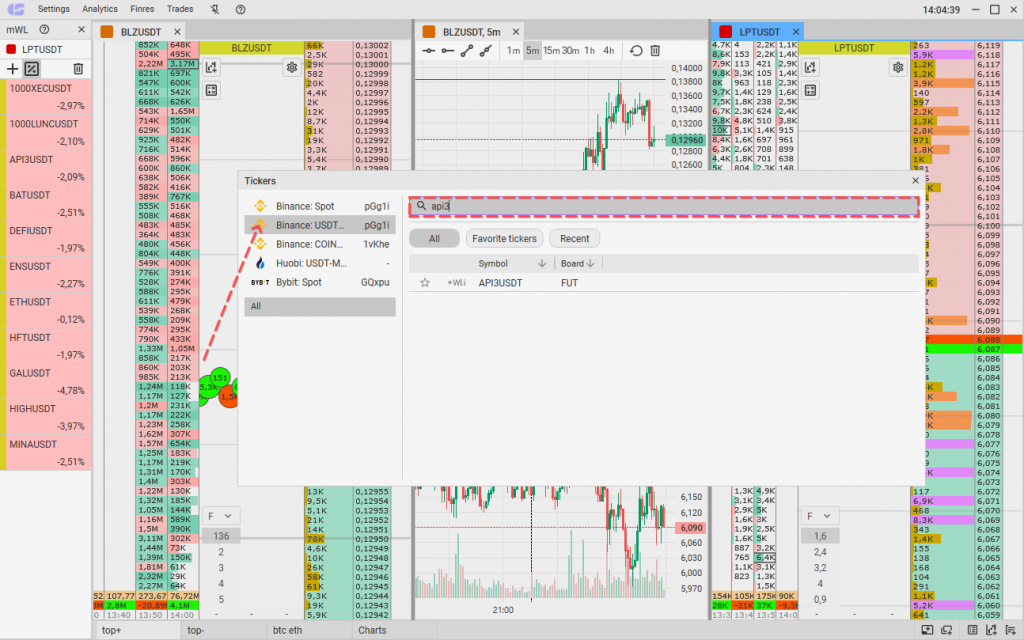Switch to the BLZUSDT, 5m chart tab
This screenshot has height=640, width=1024.
(472, 31)
